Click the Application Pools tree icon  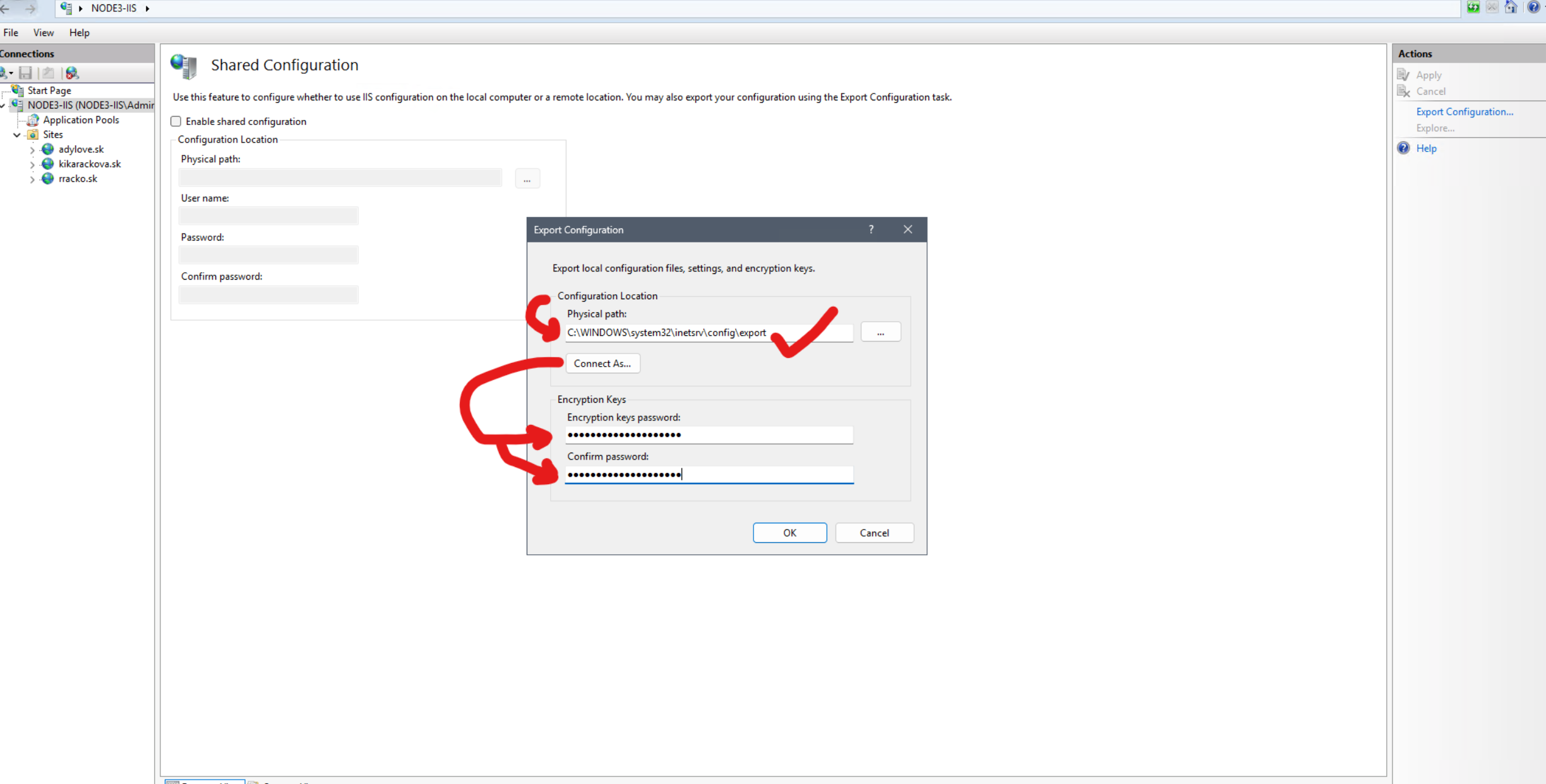tap(33, 120)
